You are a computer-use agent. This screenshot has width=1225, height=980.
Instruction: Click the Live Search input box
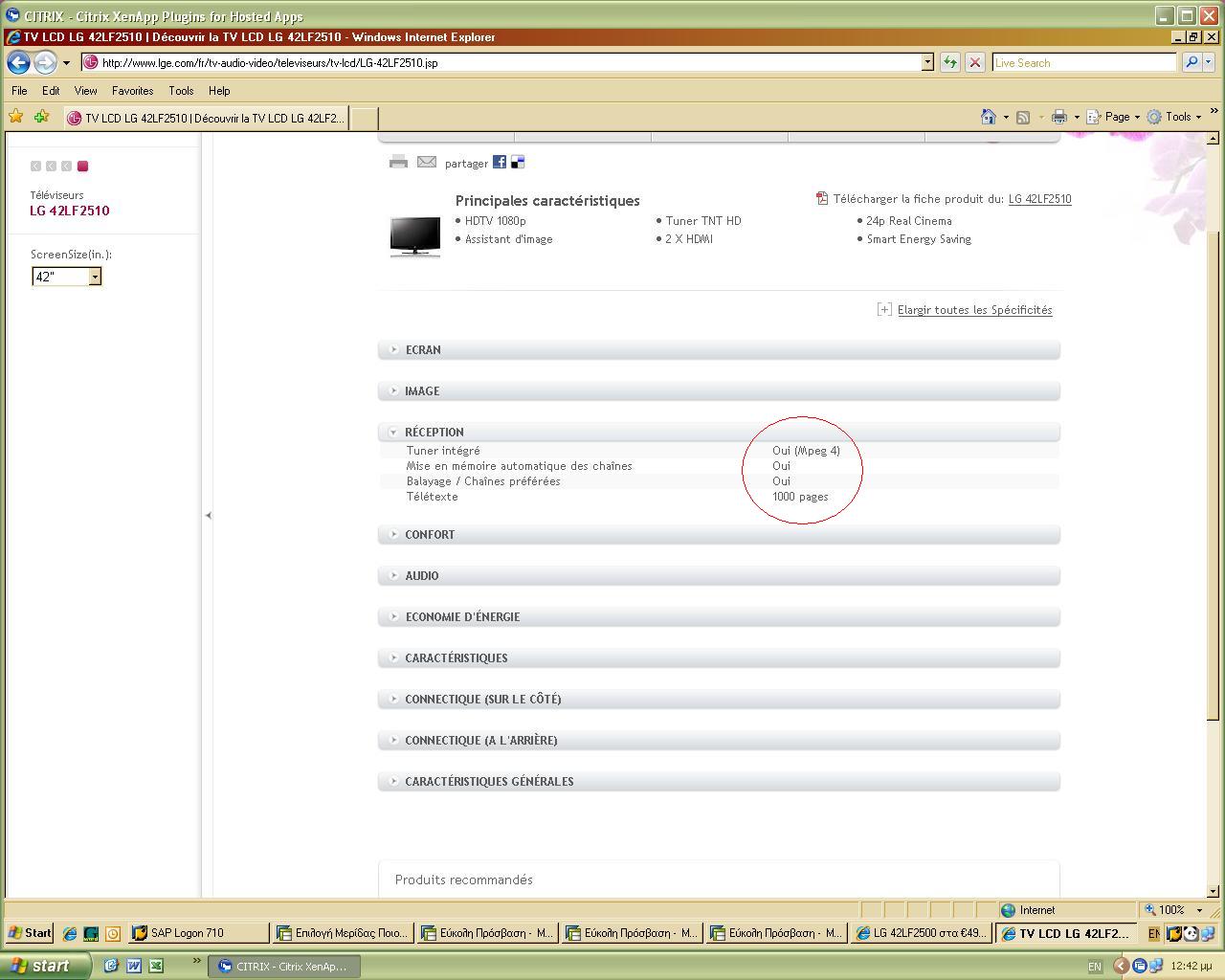1083,62
